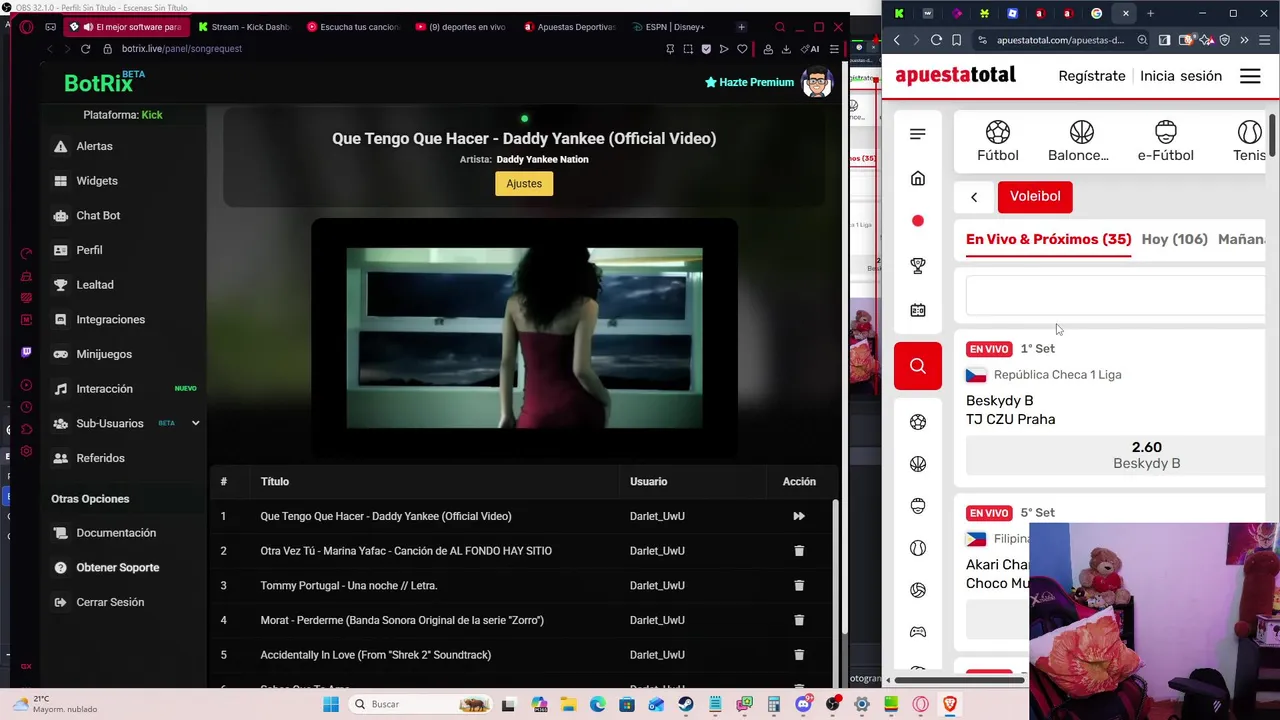
Task: Select Tenis sport category
Action: click(1249, 141)
